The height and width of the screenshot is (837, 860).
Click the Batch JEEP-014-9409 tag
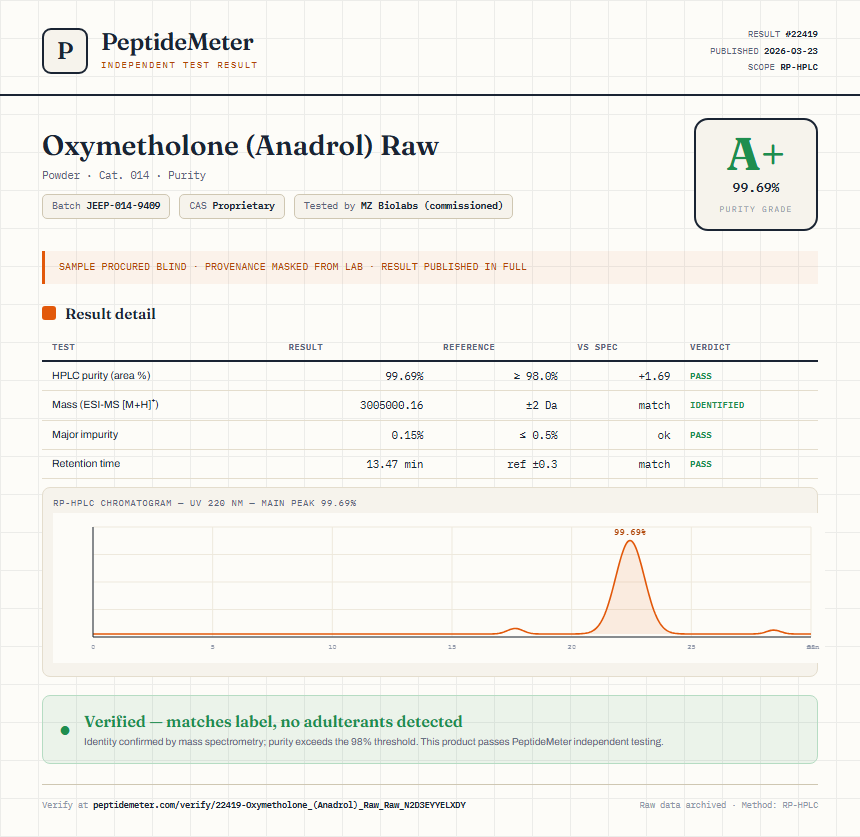pos(106,206)
